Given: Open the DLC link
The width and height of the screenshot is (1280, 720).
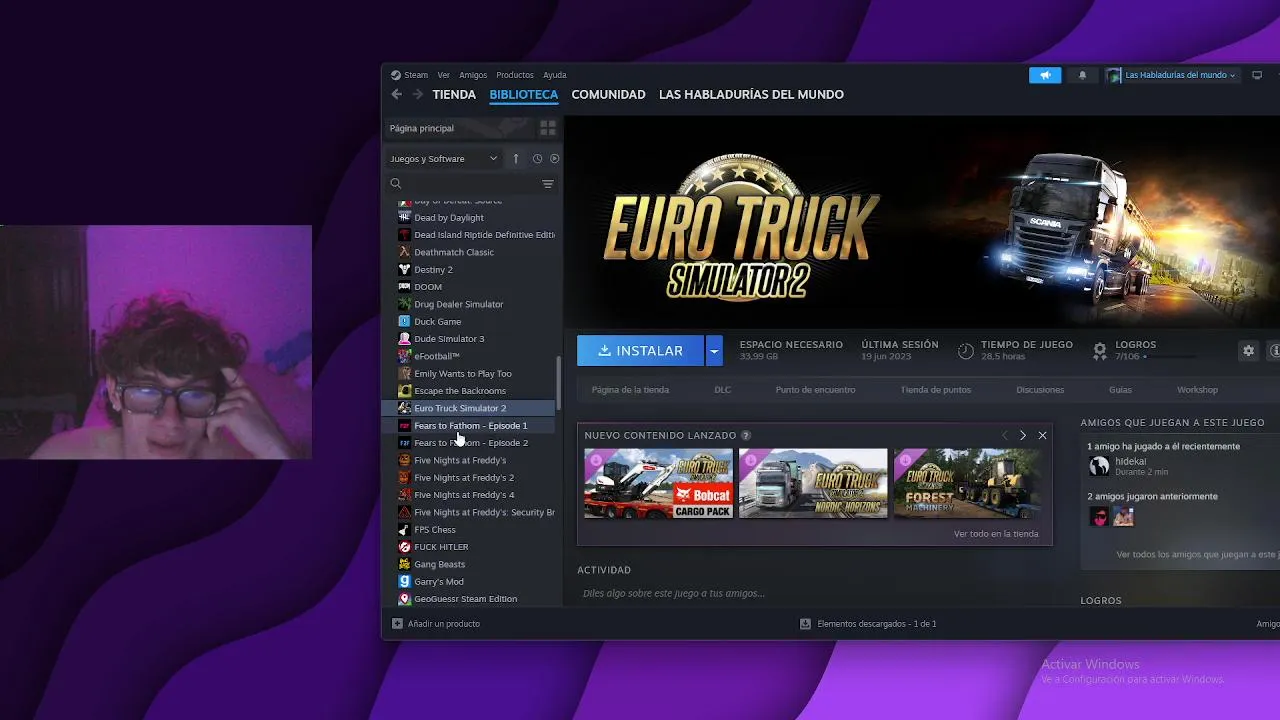Looking at the screenshot, I should tap(722, 390).
